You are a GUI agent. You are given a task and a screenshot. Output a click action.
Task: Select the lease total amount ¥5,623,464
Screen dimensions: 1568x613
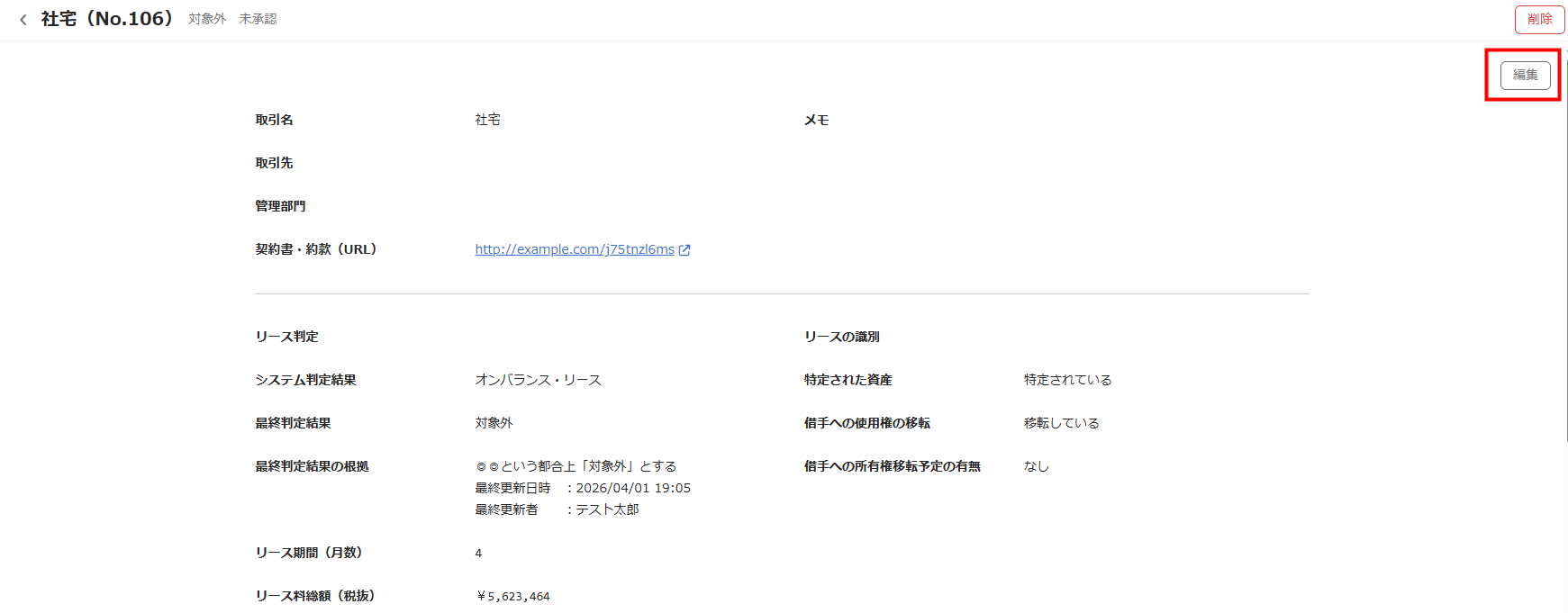(512, 596)
